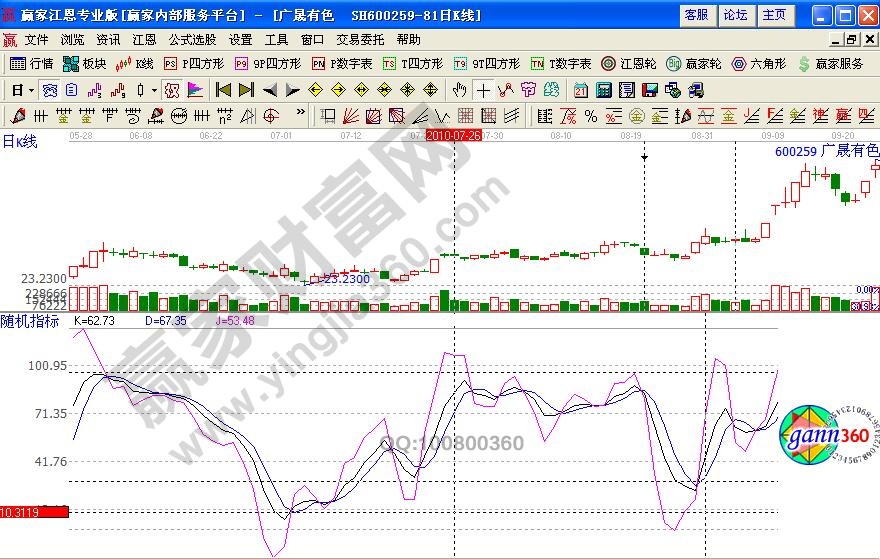Open the 公式选股 menu
Image resolution: width=880 pixels, height=559 pixels.
(x=192, y=40)
